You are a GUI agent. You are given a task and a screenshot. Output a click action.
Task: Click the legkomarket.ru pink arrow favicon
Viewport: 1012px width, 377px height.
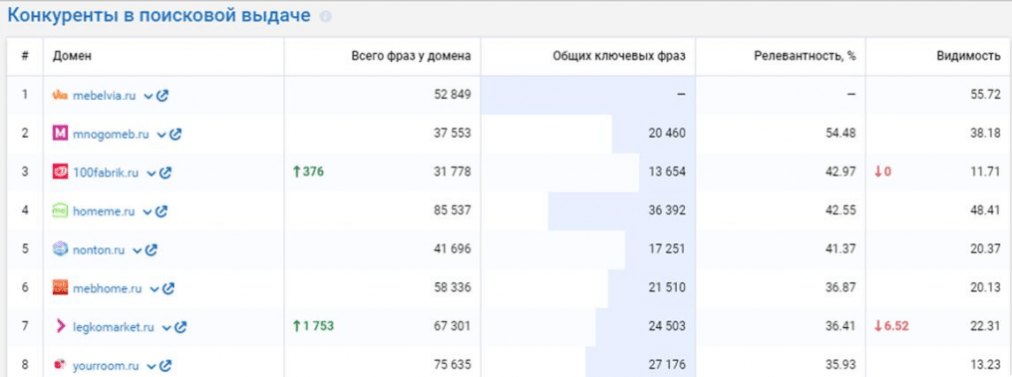click(61, 327)
